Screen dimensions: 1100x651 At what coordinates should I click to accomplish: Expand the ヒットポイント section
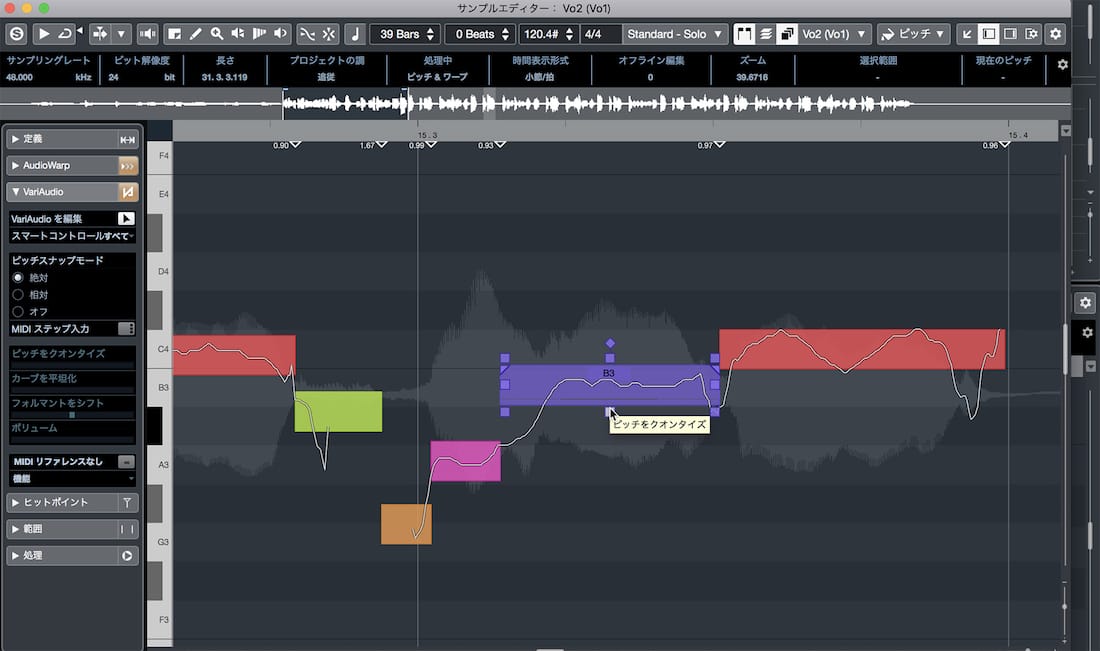point(15,502)
